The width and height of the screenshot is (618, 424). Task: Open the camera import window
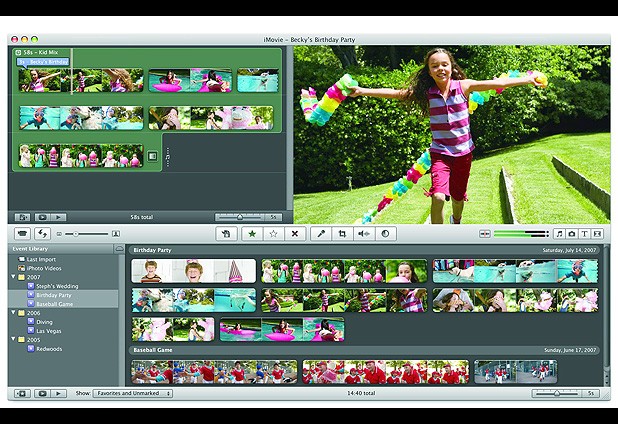[x=23, y=234]
